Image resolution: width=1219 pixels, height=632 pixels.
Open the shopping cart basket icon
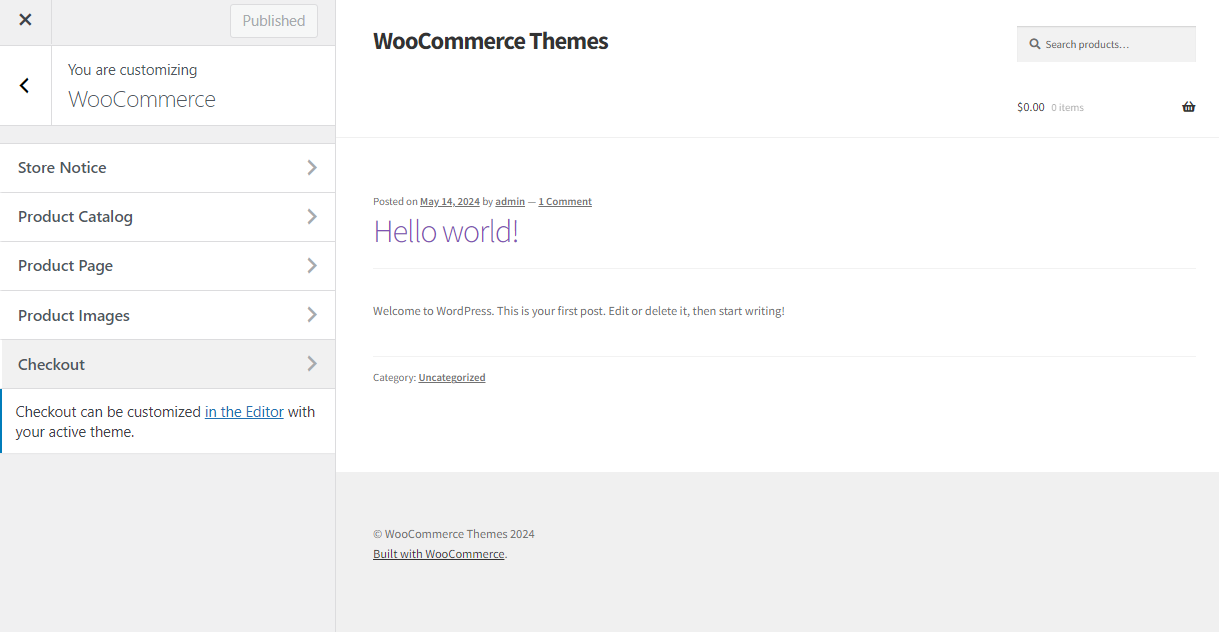pyautogui.click(x=1188, y=106)
